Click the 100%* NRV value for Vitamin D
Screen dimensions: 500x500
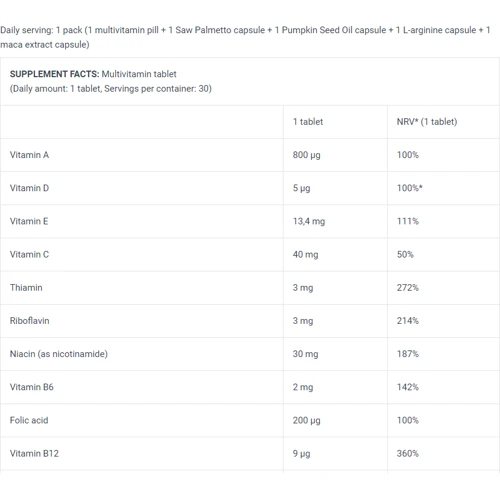(409, 188)
